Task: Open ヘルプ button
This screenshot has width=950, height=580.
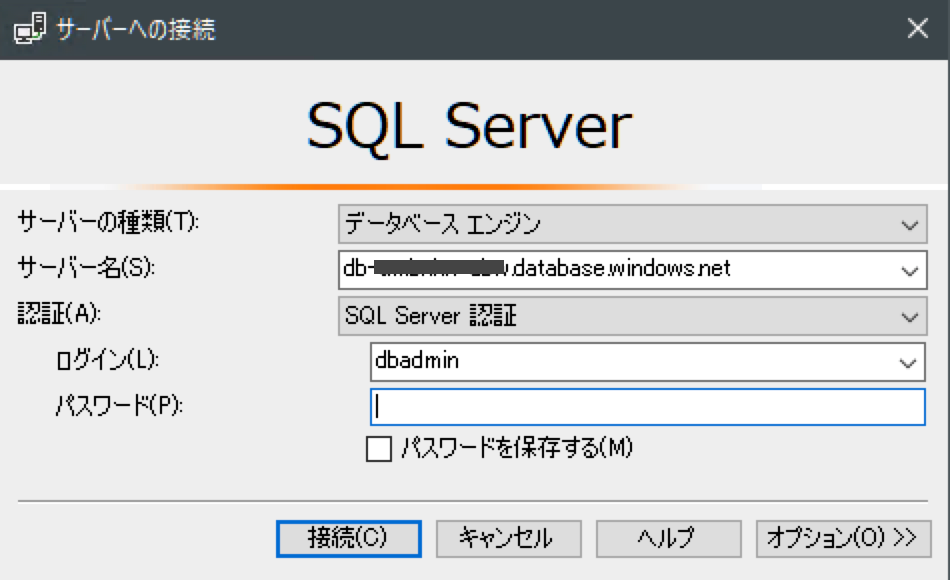Action: pyautogui.click(x=668, y=539)
